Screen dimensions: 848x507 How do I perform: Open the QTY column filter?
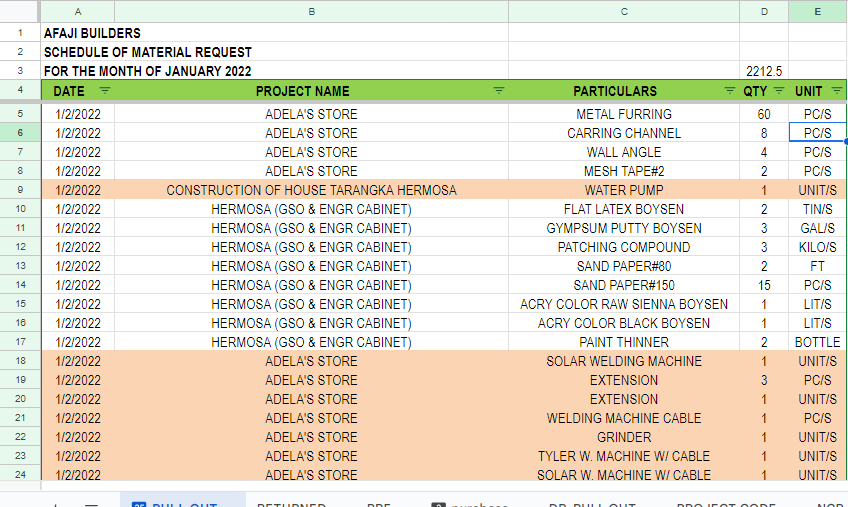pyautogui.click(x=779, y=91)
